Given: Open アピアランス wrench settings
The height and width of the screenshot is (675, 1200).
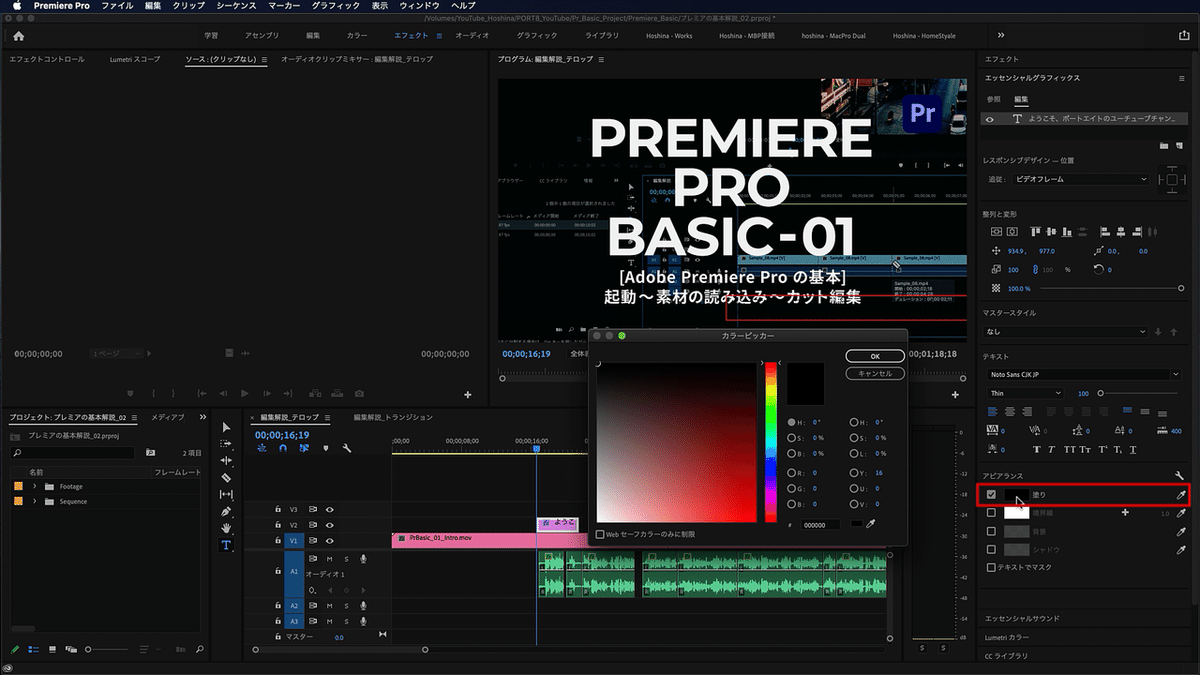Looking at the screenshot, I should (x=1181, y=475).
